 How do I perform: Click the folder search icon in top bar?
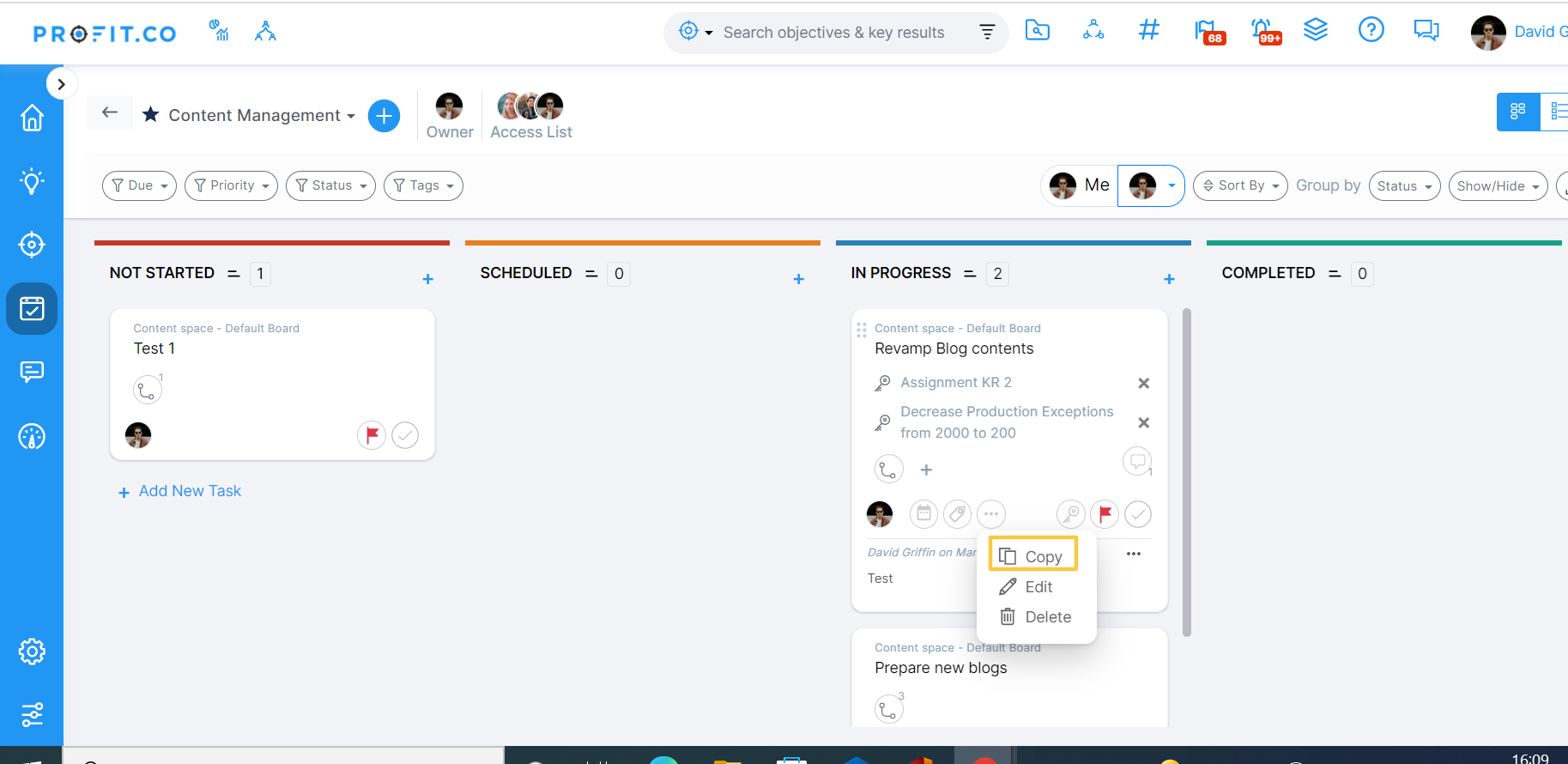coord(1038,30)
